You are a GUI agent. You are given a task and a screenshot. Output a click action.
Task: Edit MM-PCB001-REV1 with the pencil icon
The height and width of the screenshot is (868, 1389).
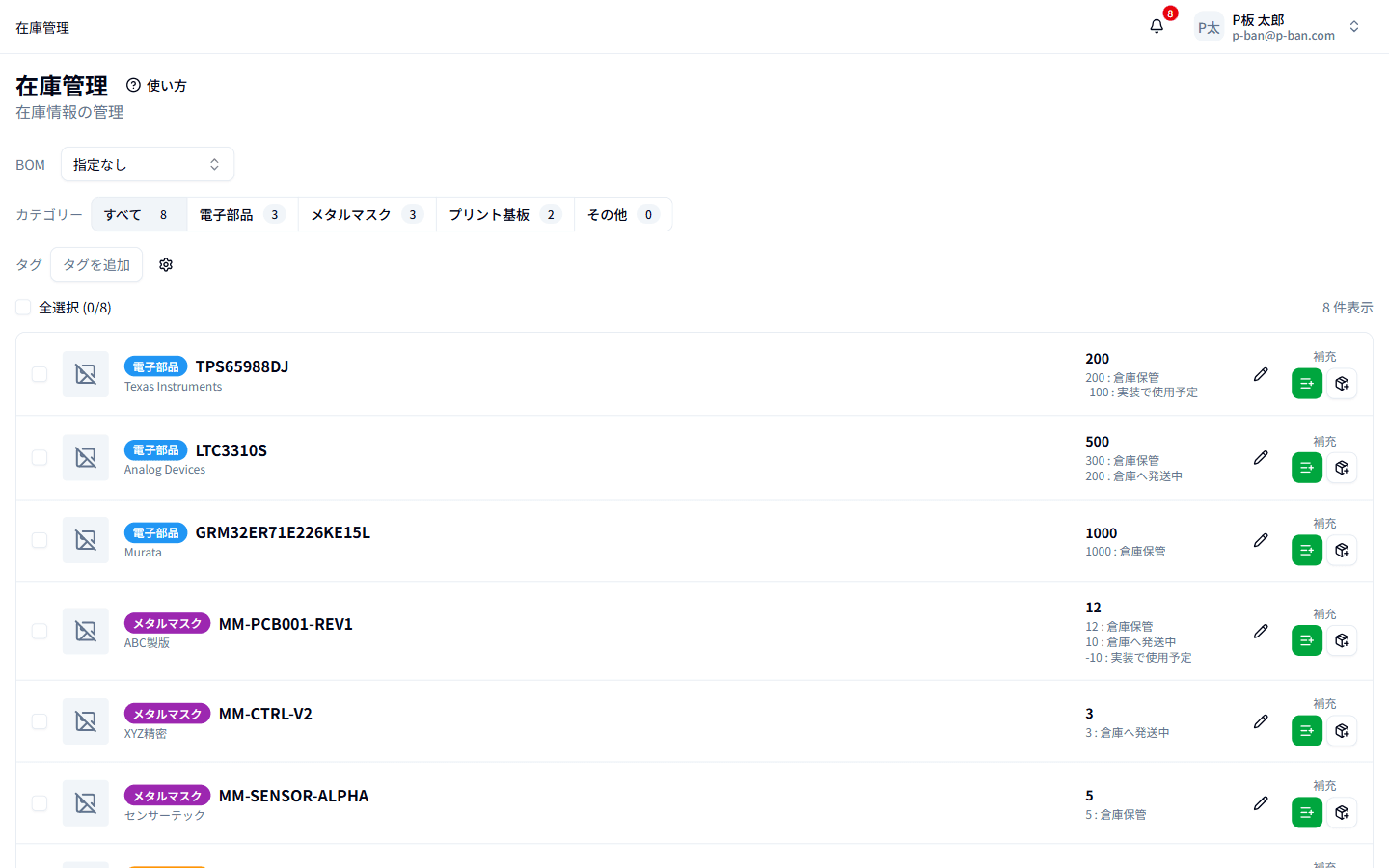1261,631
